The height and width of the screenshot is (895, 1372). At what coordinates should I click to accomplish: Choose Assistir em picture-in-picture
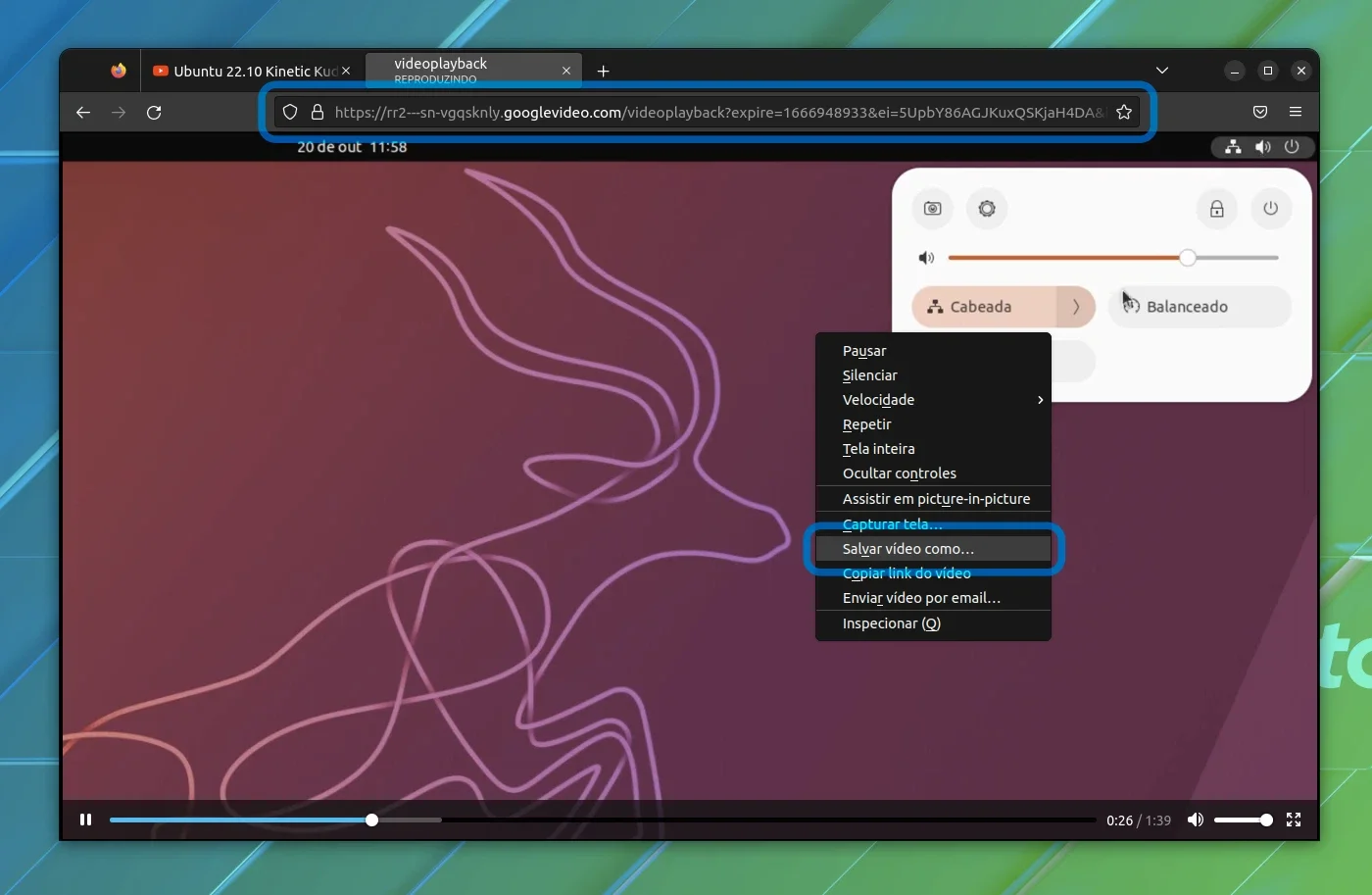coord(933,499)
